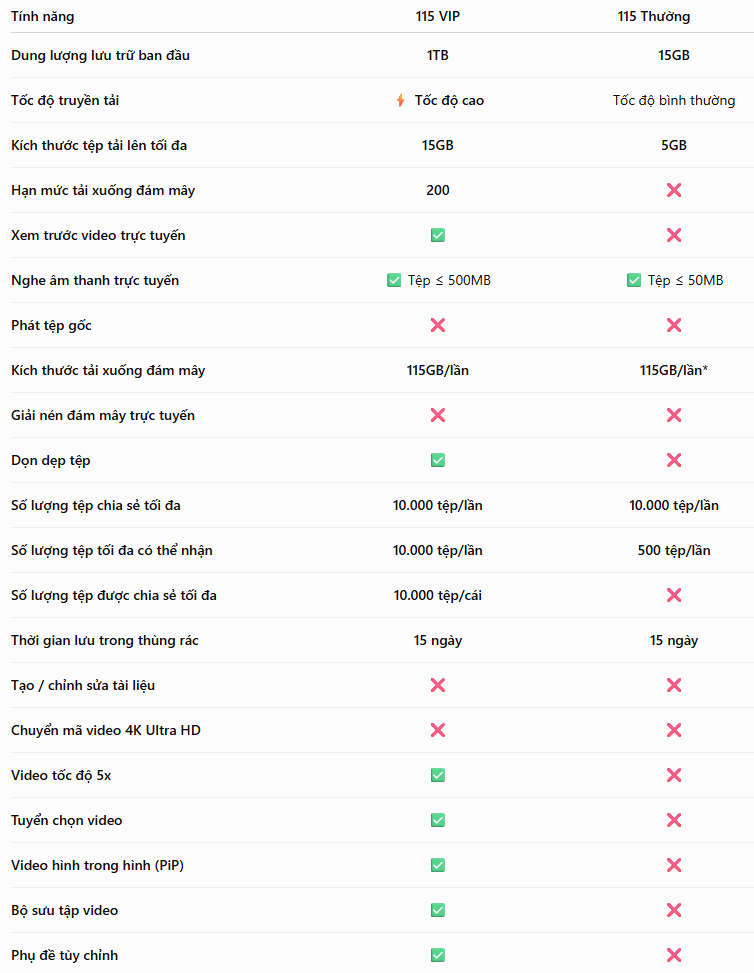Click the green check beside Tệp ≤ 500MB
Screen dimensions: 754x973
tap(394, 280)
